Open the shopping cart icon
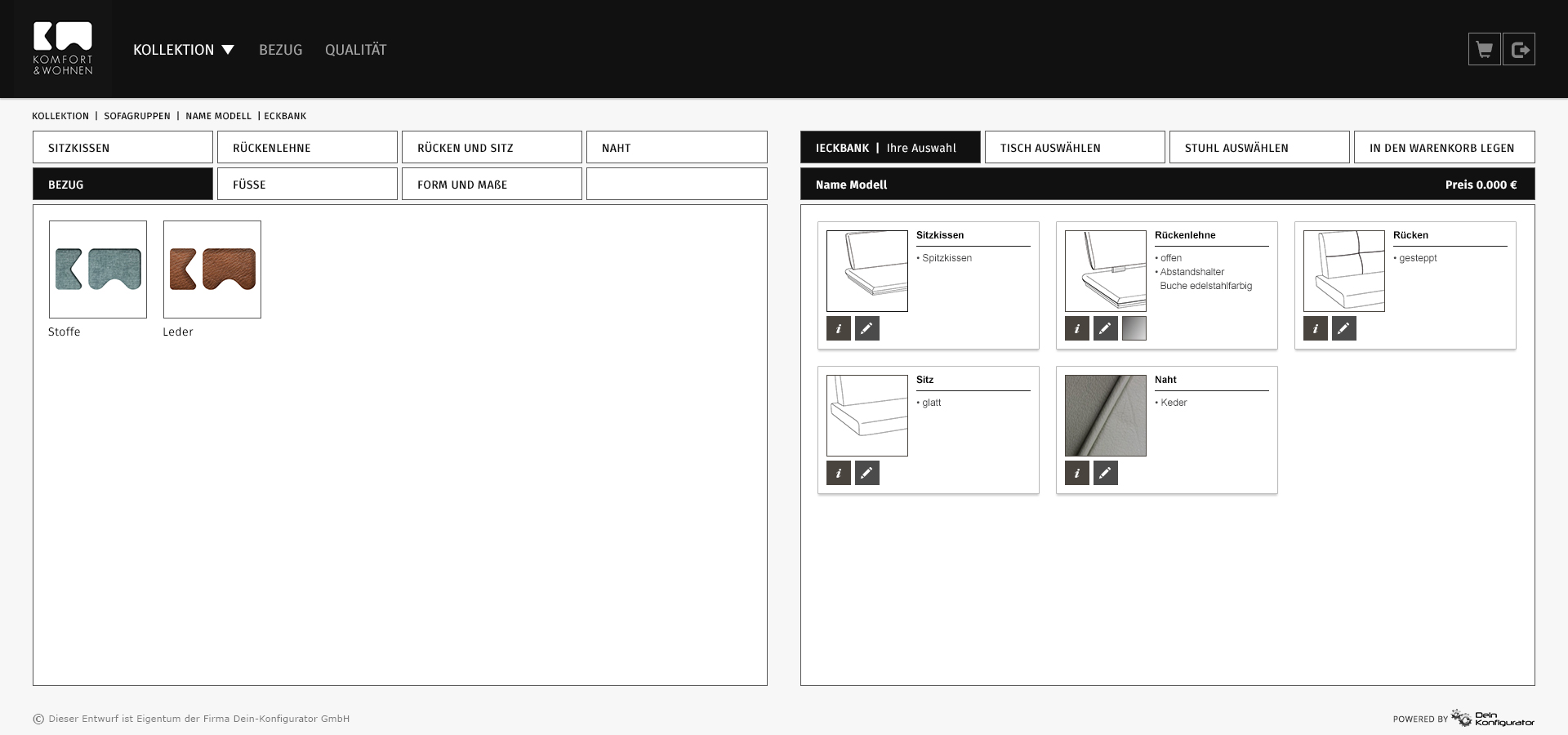Image resolution: width=1568 pixels, height=735 pixels. (1484, 50)
